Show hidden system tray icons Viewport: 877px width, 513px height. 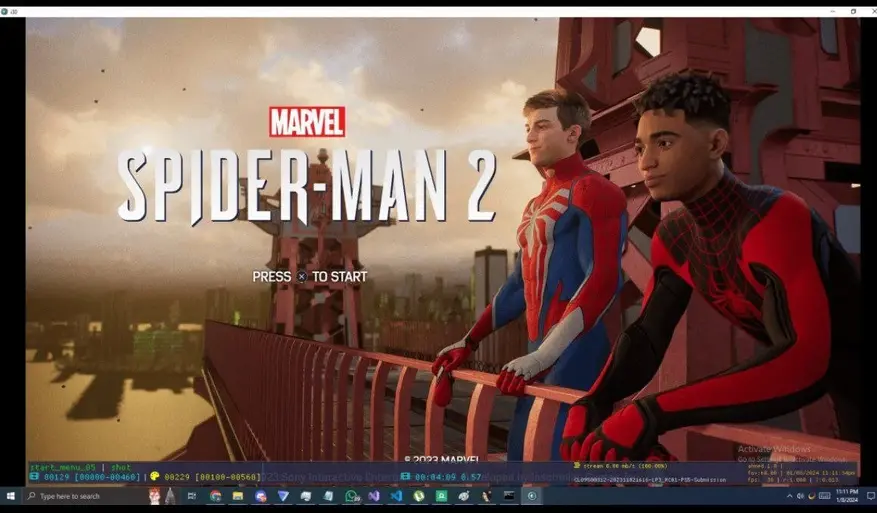point(789,496)
